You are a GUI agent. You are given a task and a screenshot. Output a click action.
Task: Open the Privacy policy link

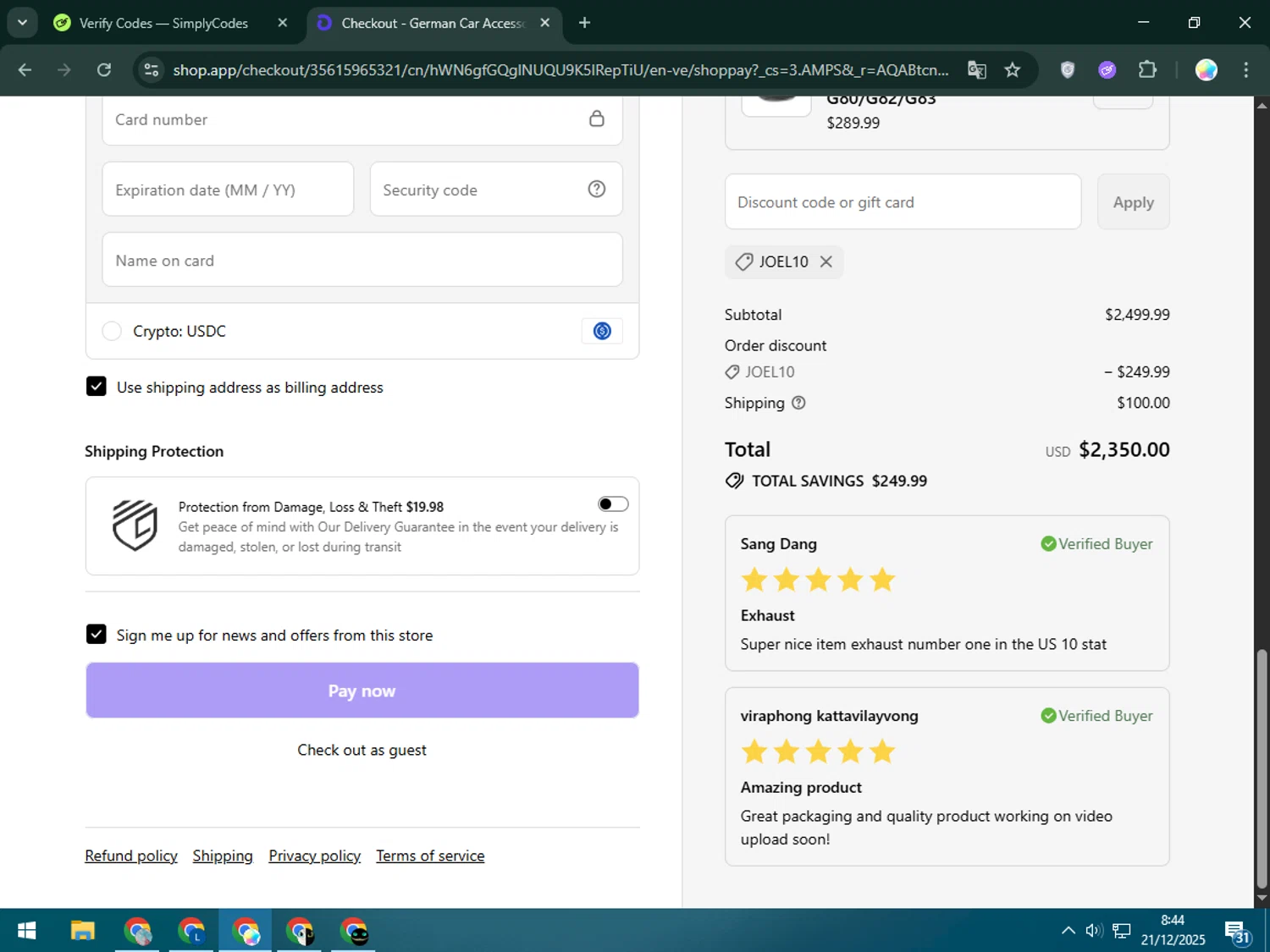[x=315, y=856]
